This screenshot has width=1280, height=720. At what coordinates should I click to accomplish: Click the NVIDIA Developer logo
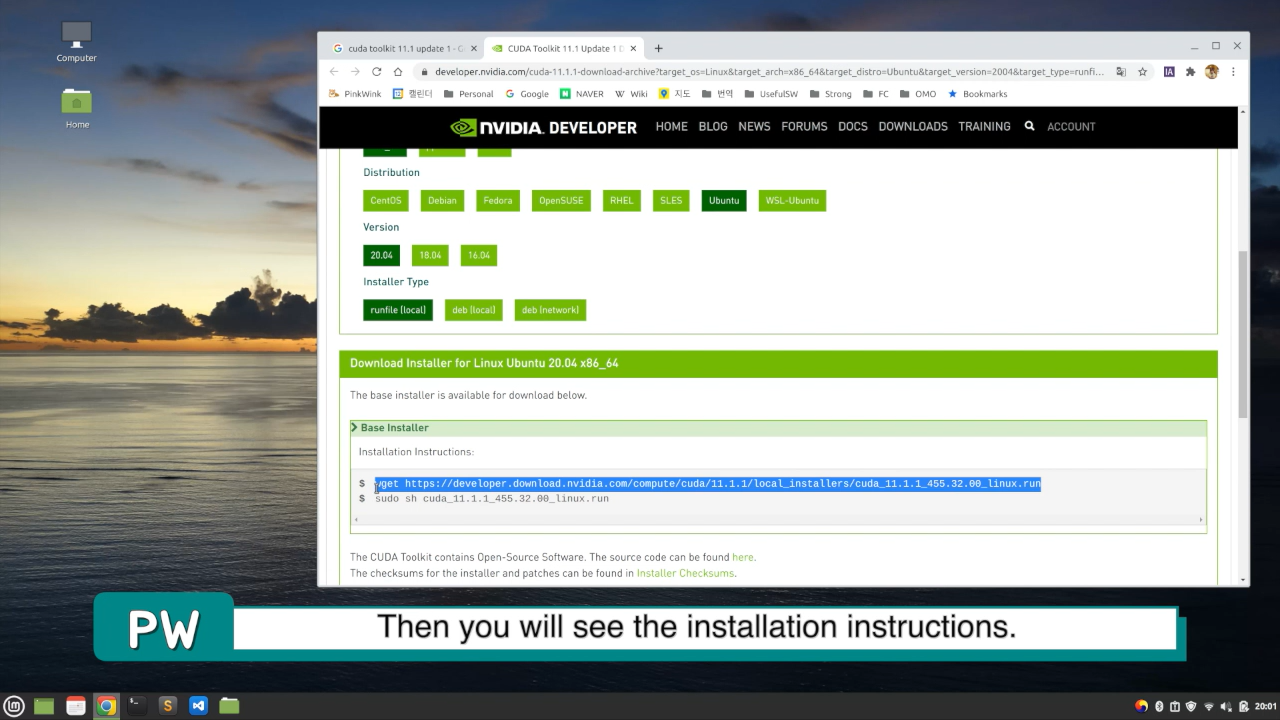(x=543, y=127)
